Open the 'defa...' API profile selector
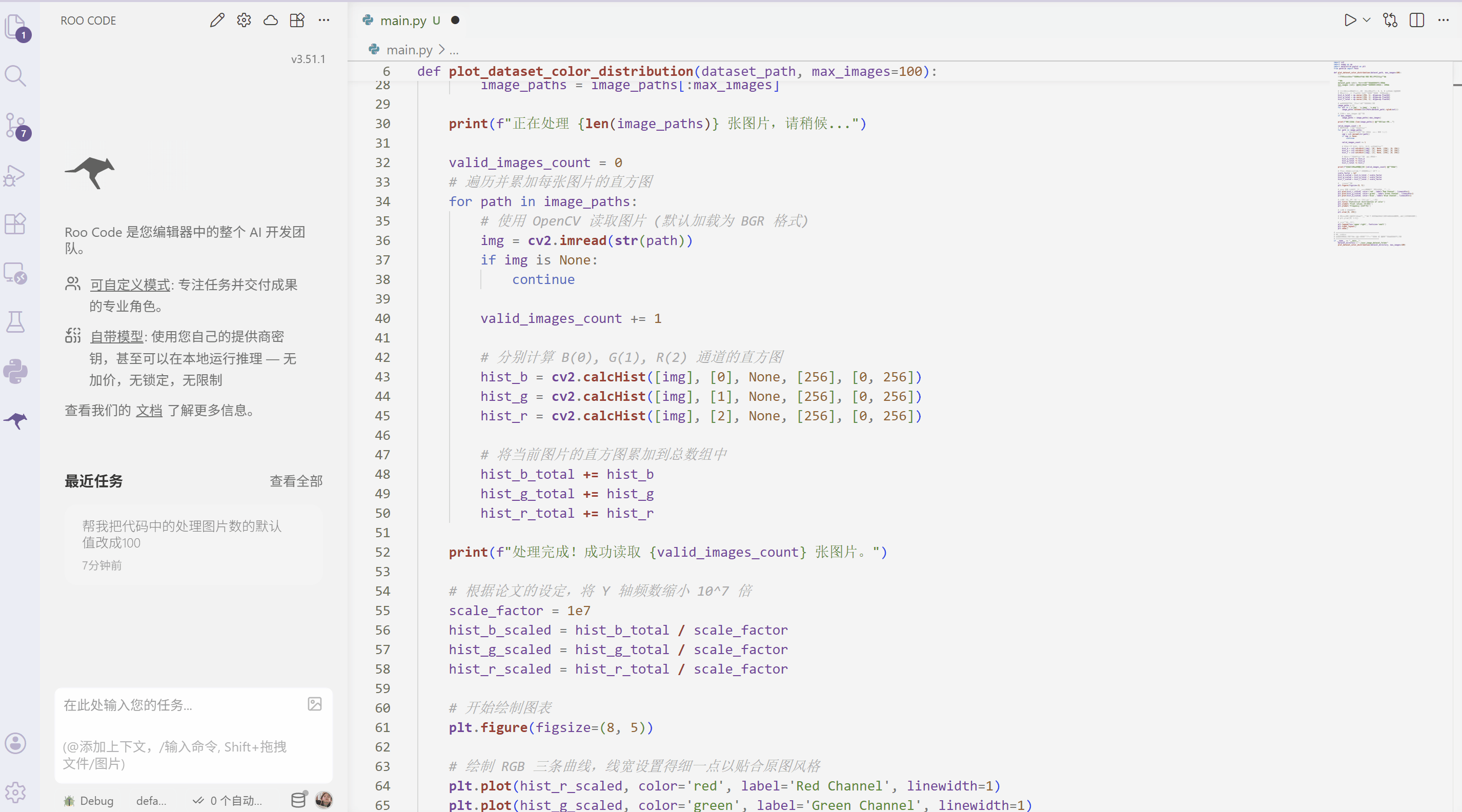This screenshot has width=1462, height=812. [151, 800]
